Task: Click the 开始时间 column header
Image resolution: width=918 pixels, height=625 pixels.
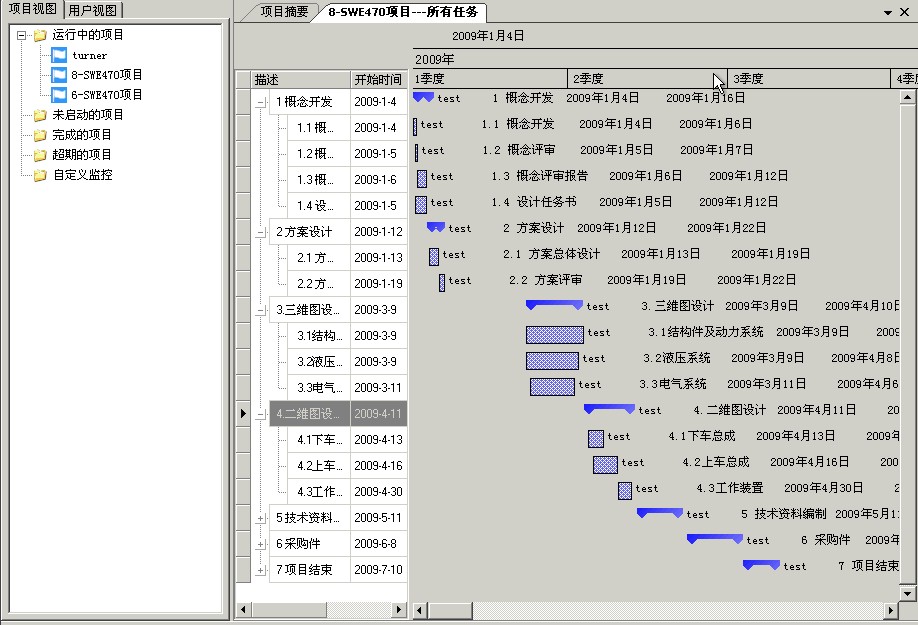Action: [x=378, y=80]
